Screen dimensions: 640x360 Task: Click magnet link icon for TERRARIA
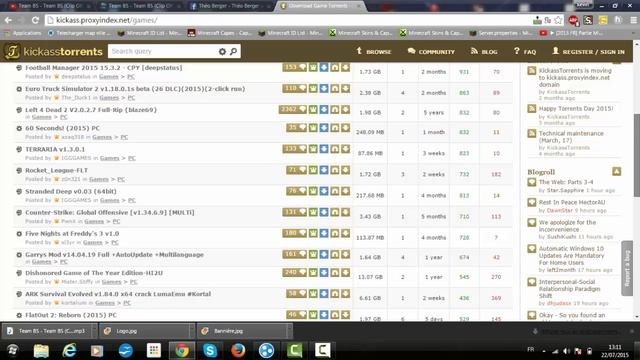coord(335,149)
